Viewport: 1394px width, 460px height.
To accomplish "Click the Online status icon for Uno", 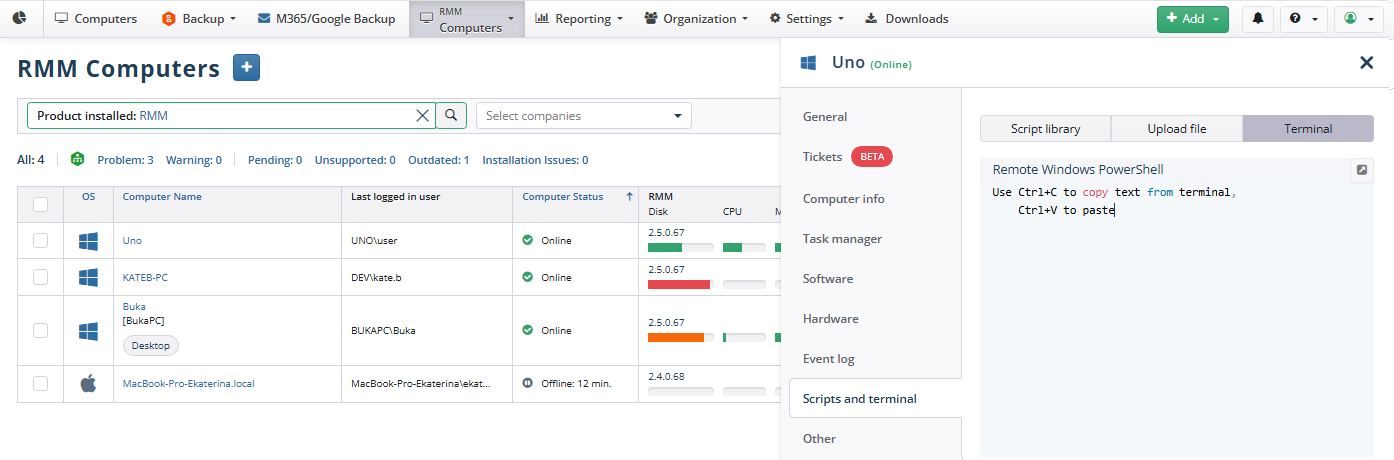I will (x=528, y=240).
